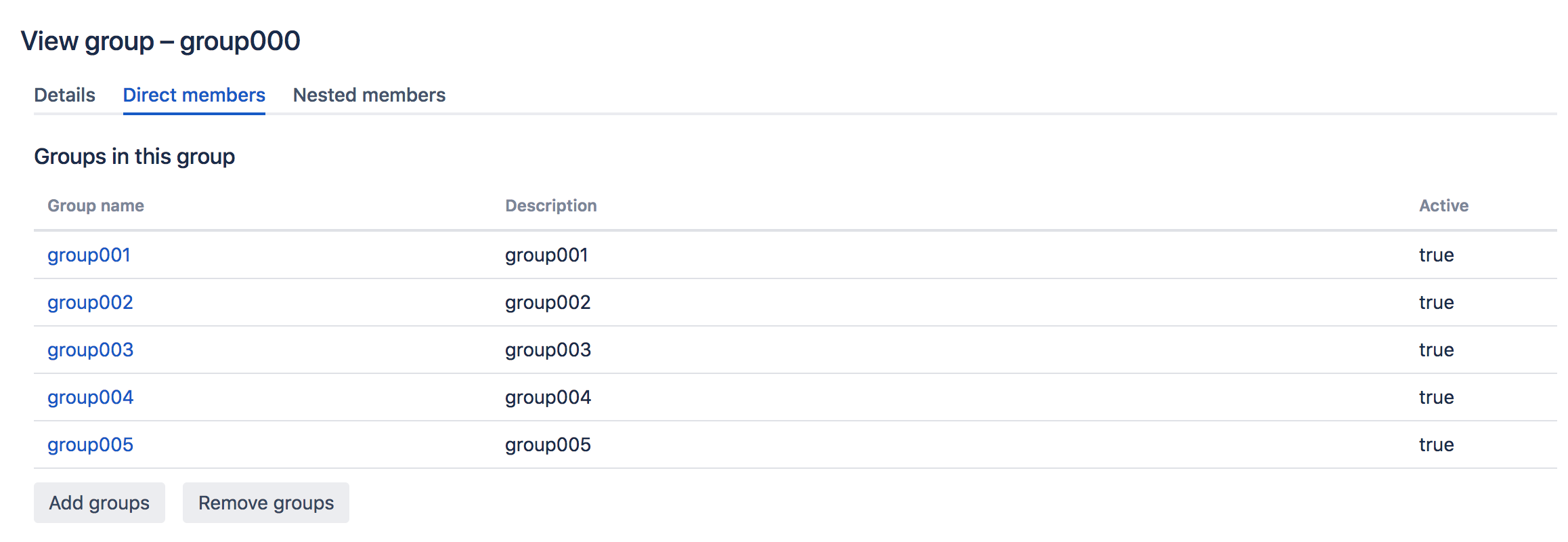Click the Group name column header
This screenshot has width=1568, height=542.
pos(95,206)
